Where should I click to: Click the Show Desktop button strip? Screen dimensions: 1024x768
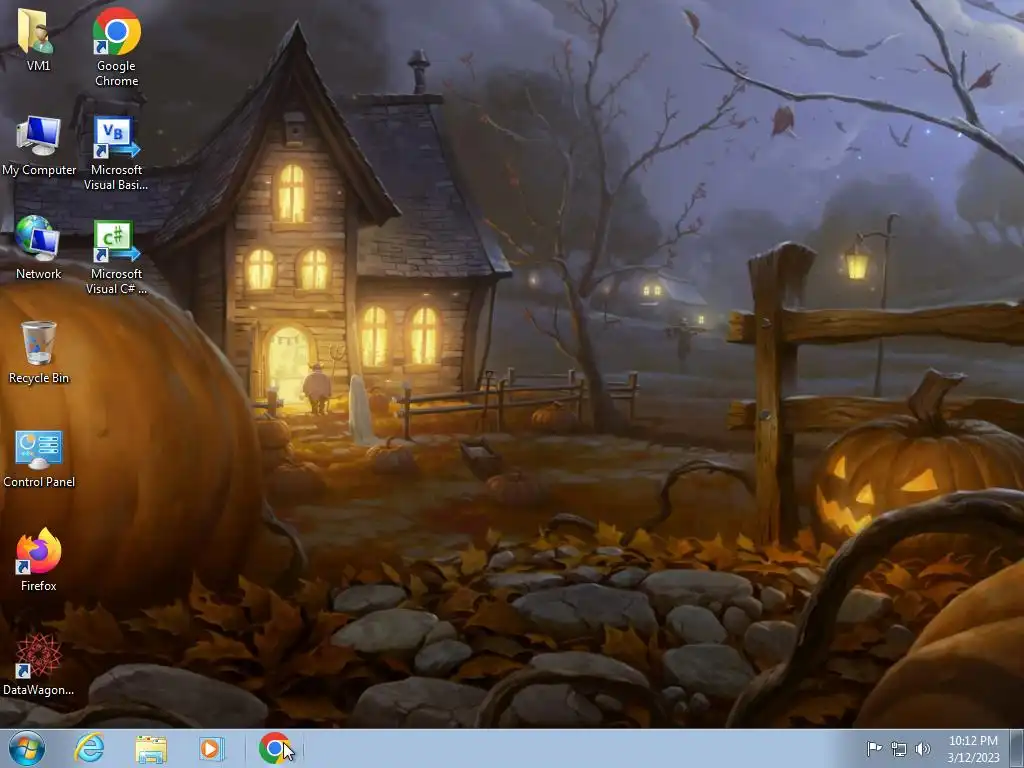pyautogui.click(x=1017, y=748)
